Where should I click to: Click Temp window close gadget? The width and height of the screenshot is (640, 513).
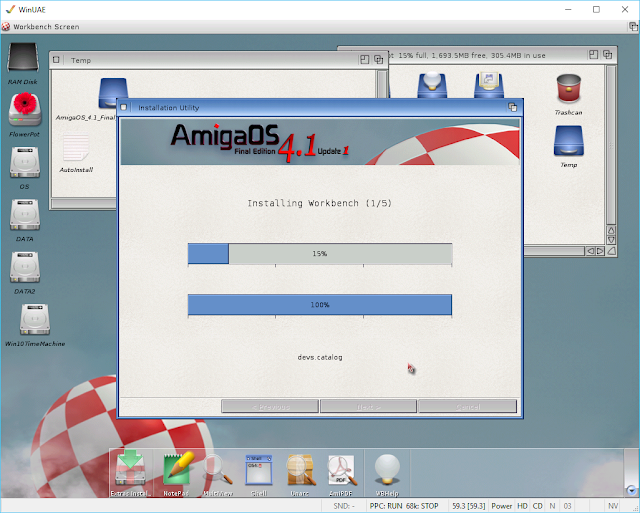56,60
